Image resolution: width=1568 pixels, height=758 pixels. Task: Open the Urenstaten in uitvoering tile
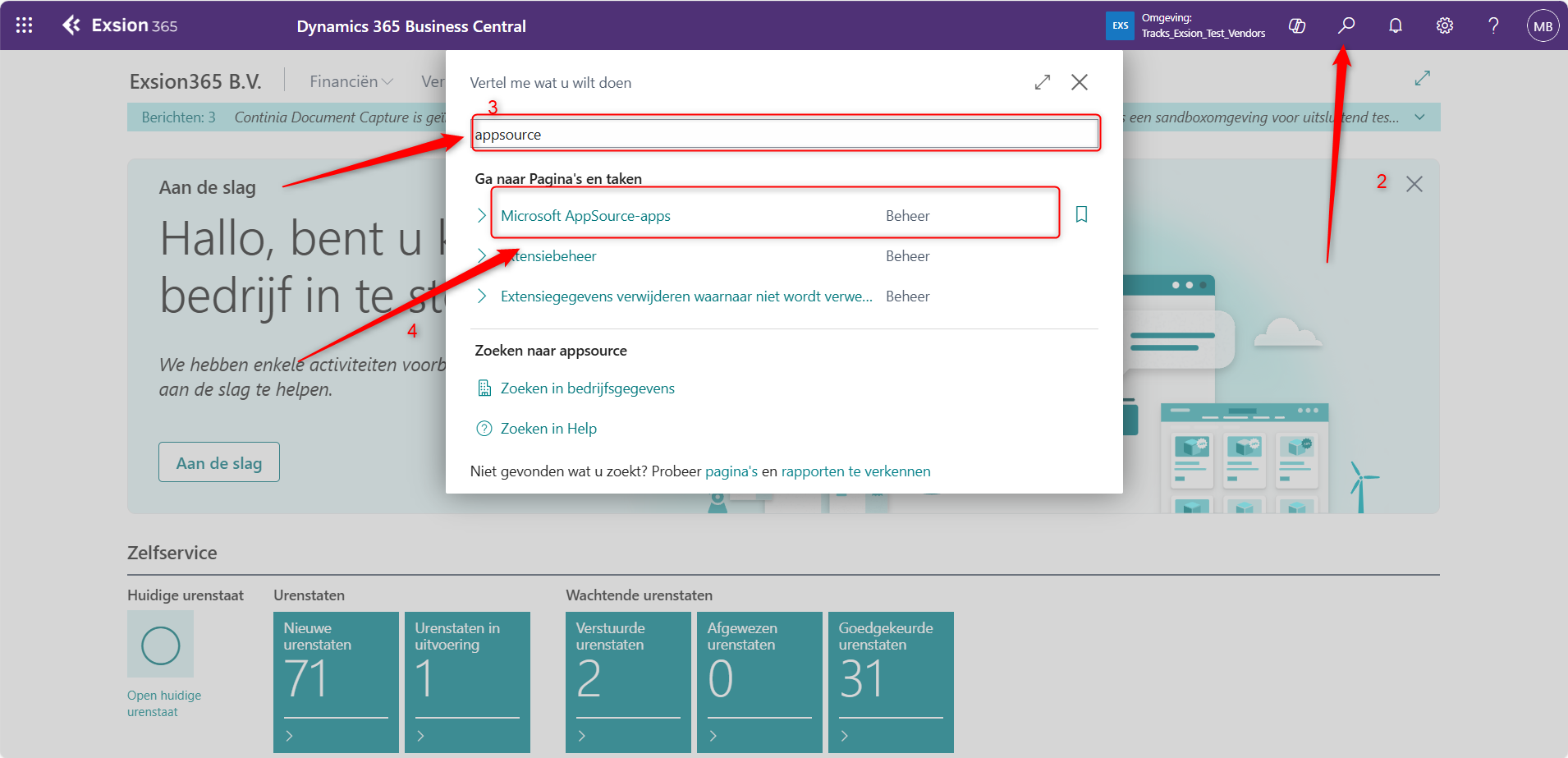467,682
